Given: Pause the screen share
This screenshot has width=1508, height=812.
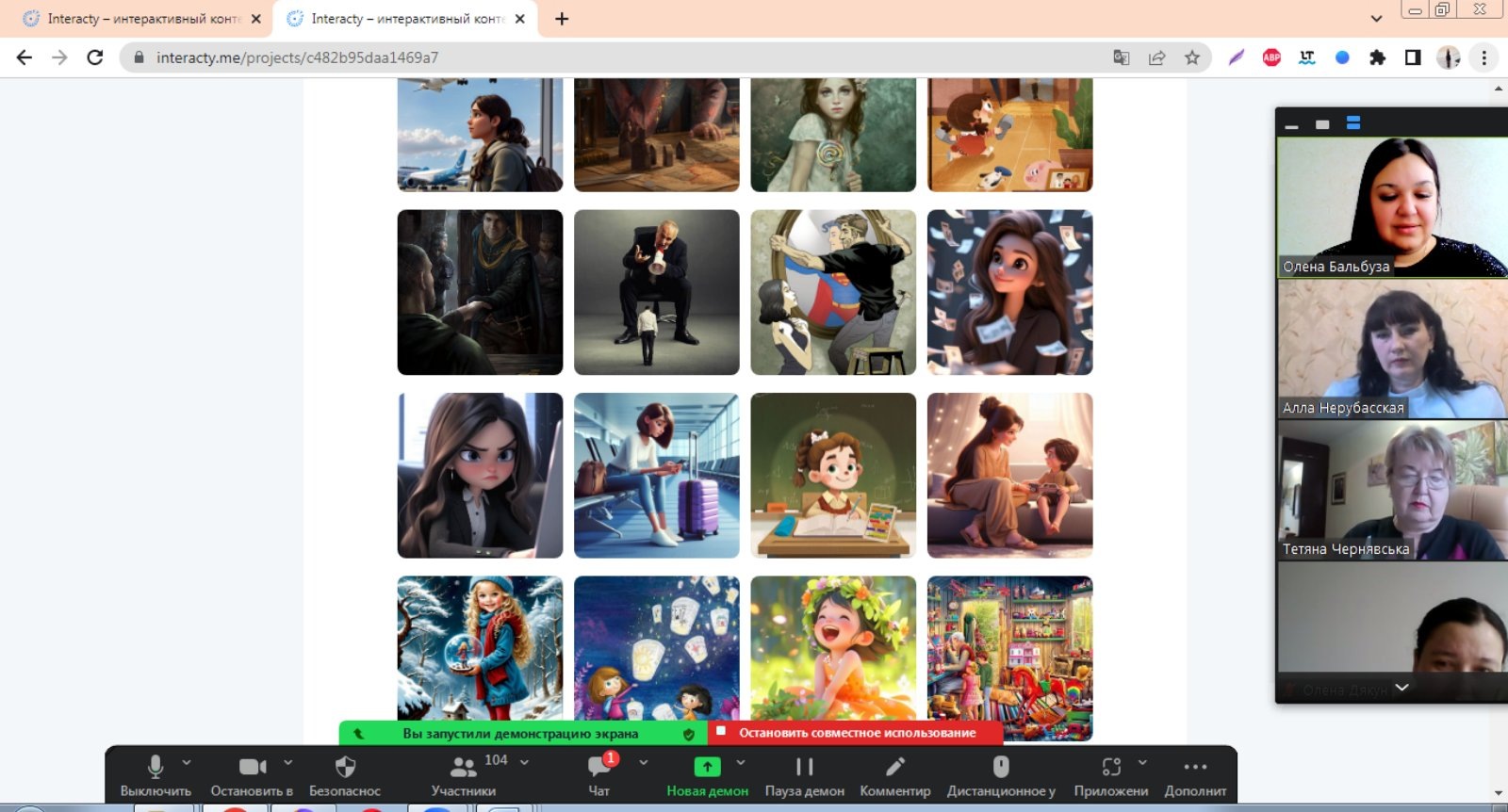Looking at the screenshot, I should point(804,767).
